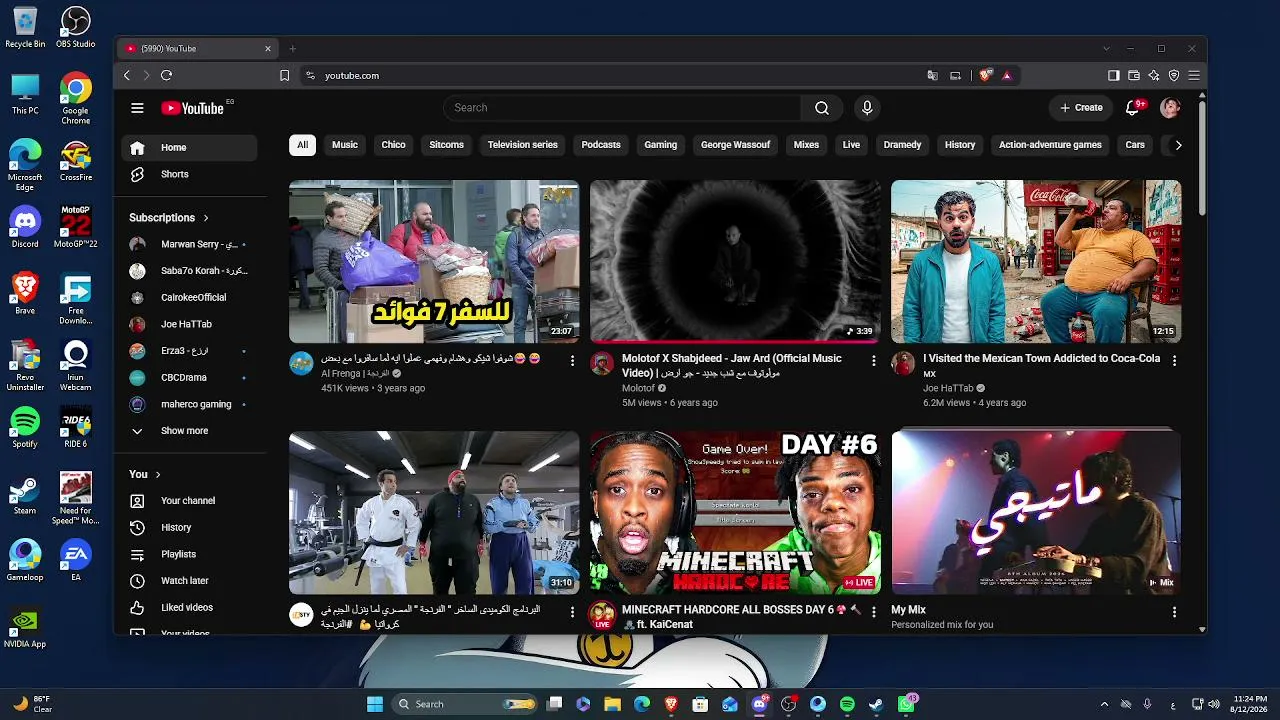Image resolution: width=1280 pixels, height=720 pixels.
Task: Open options for the Al Frenga travel video
Action: (x=572, y=360)
